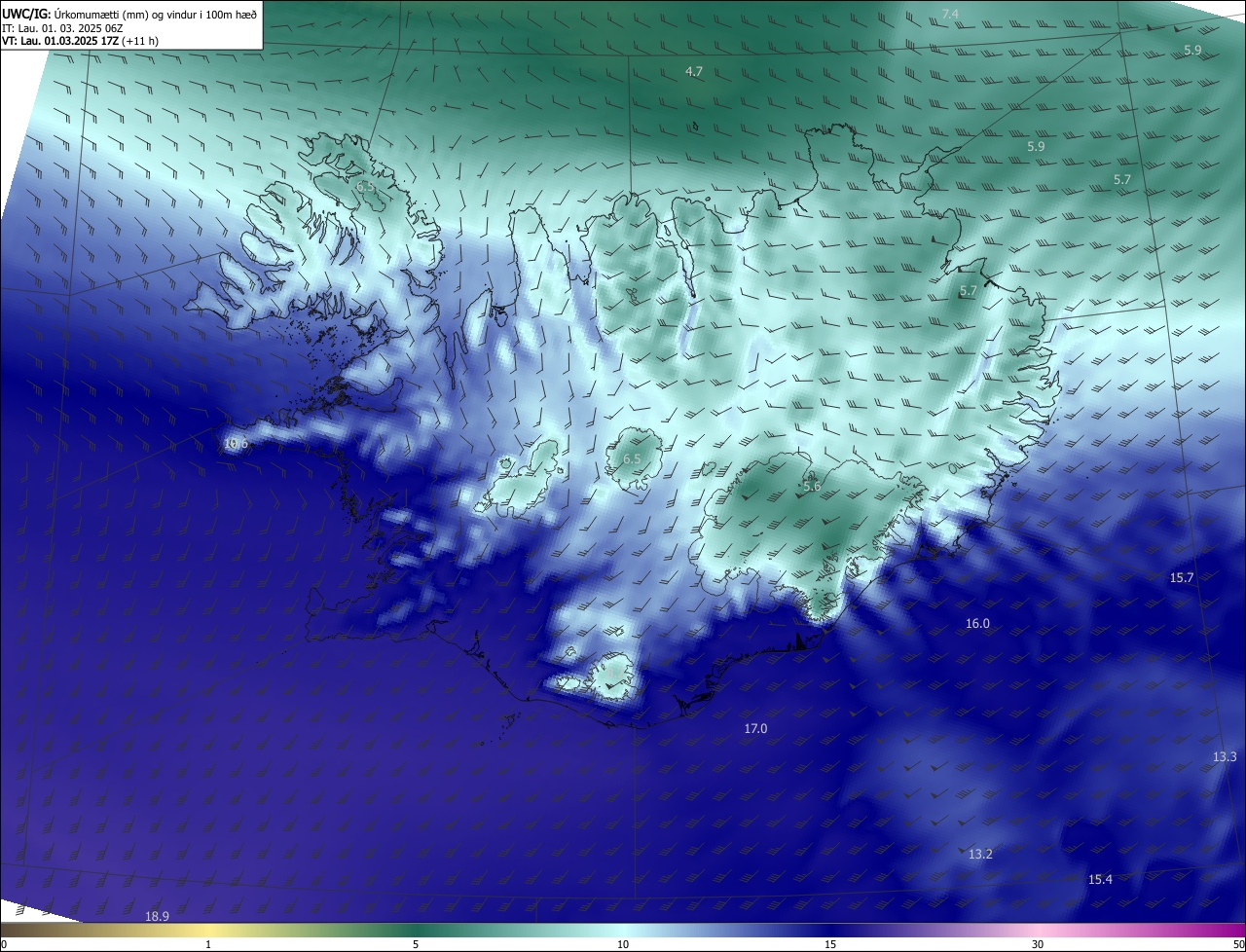The image size is (1246, 952).
Task: Click the 15.4 value label on the map
Action: click(1100, 880)
